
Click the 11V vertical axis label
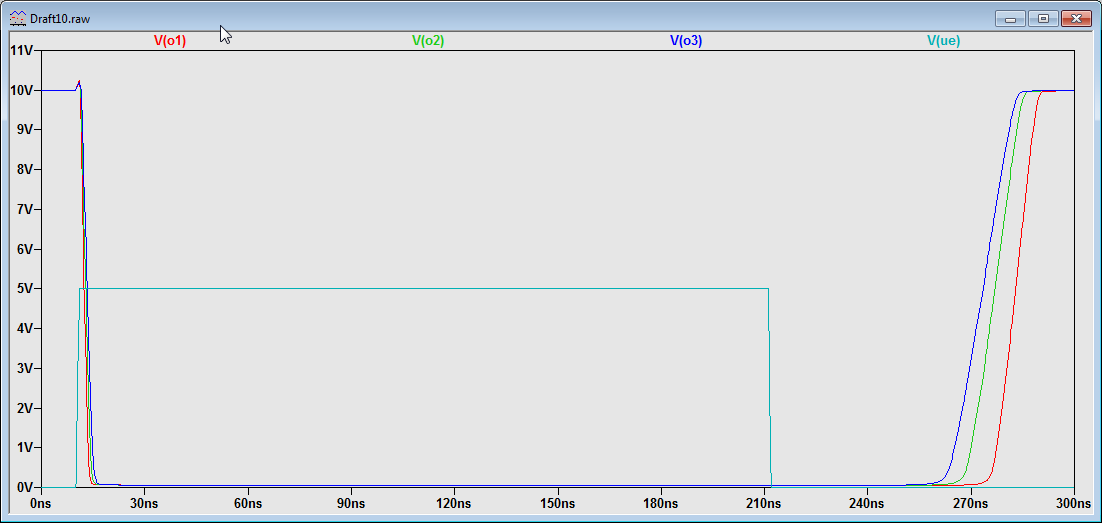coord(21,51)
